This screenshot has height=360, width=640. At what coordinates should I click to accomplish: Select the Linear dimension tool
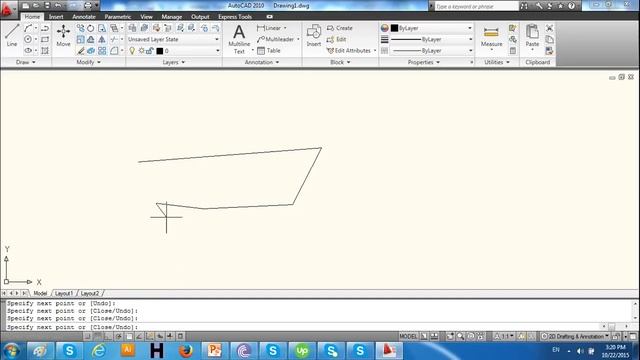269,28
